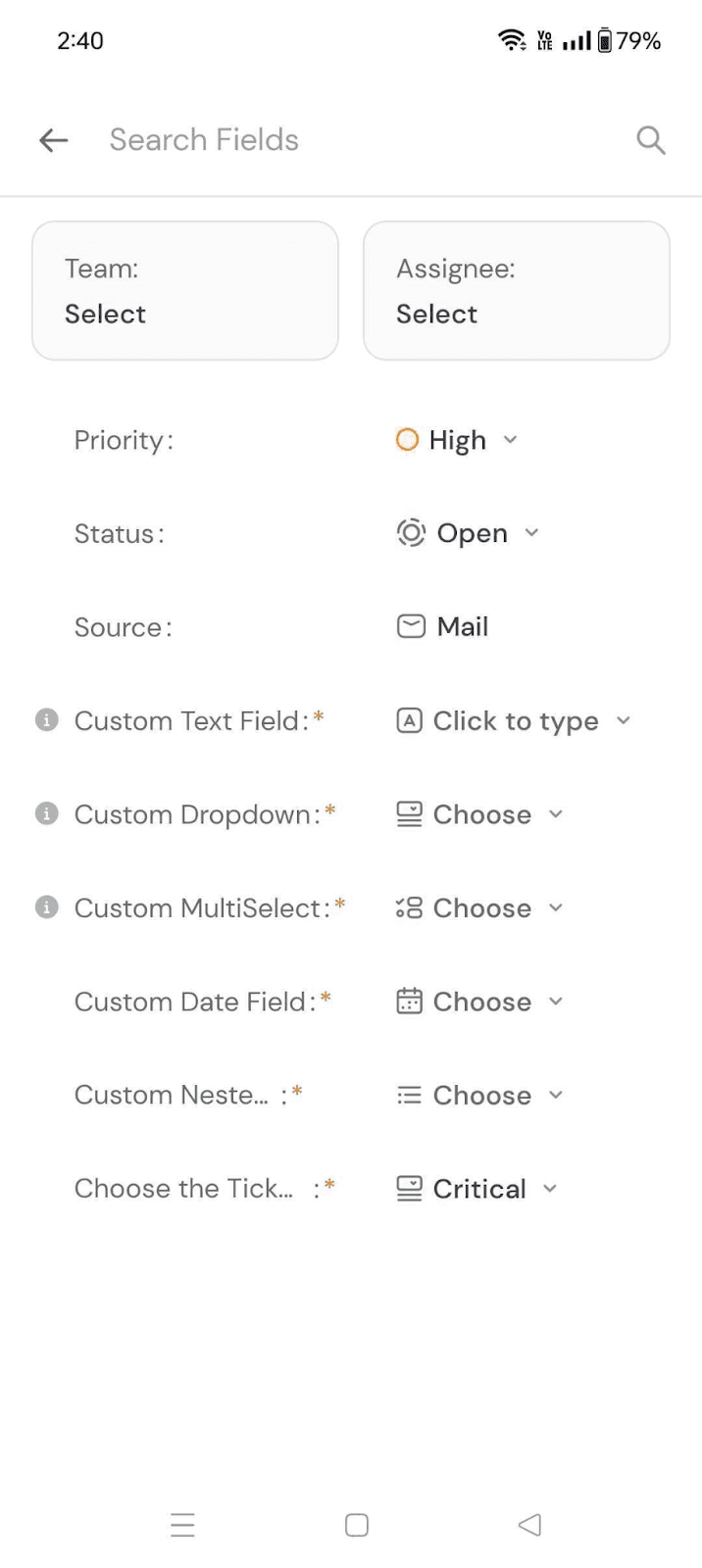This screenshot has width=702, height=1568.
Task: Tap the calendar icon for Custom Date Field
Action: [409, 1001]
